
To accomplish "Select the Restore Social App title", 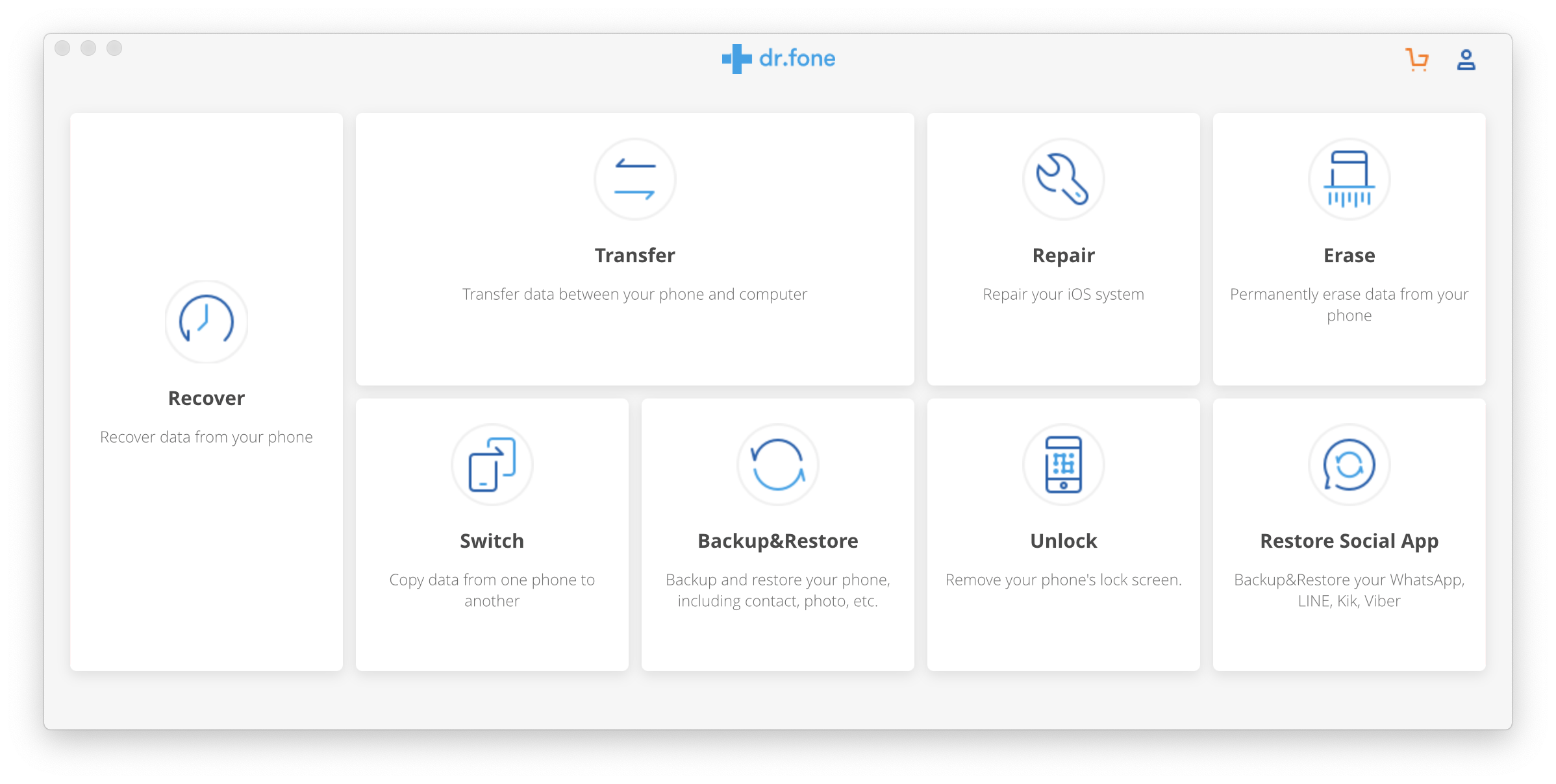I will [x=1349, y=541].
